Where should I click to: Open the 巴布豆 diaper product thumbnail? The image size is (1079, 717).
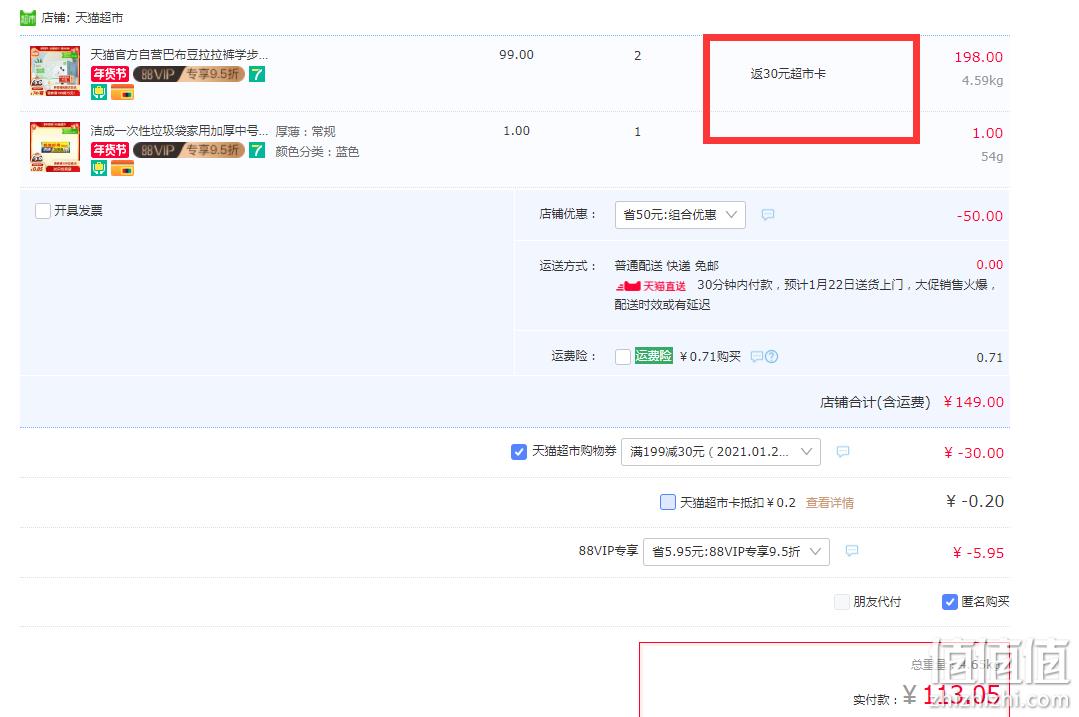tap(55, 71)
